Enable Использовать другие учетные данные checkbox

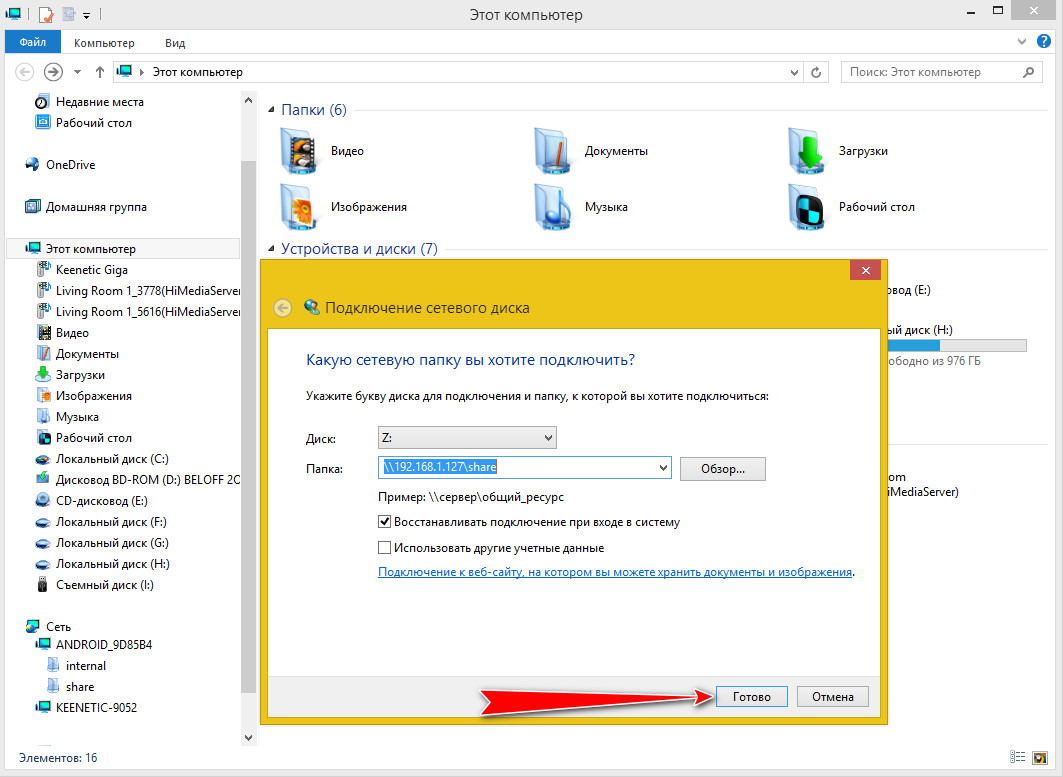click(x=384, y=548)
